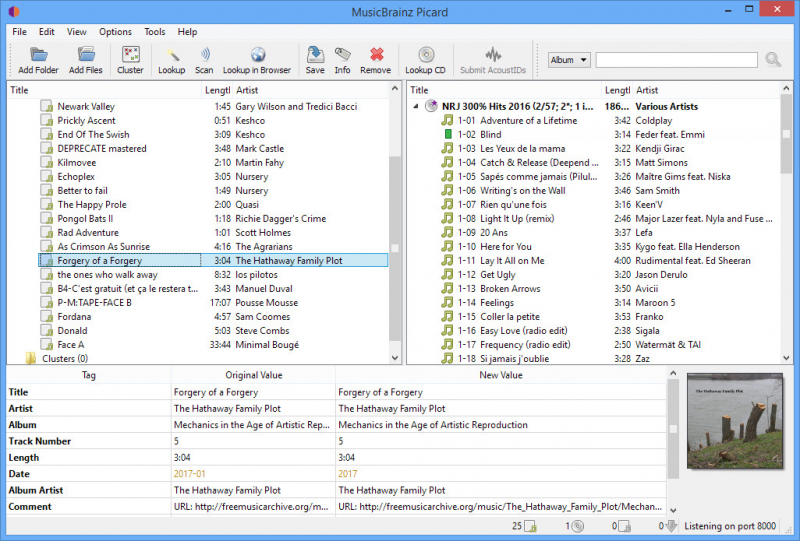
Task: Click the music note icon for Adventure of a Lifetime
Action: pyautogui.click(x=447, y=120)
